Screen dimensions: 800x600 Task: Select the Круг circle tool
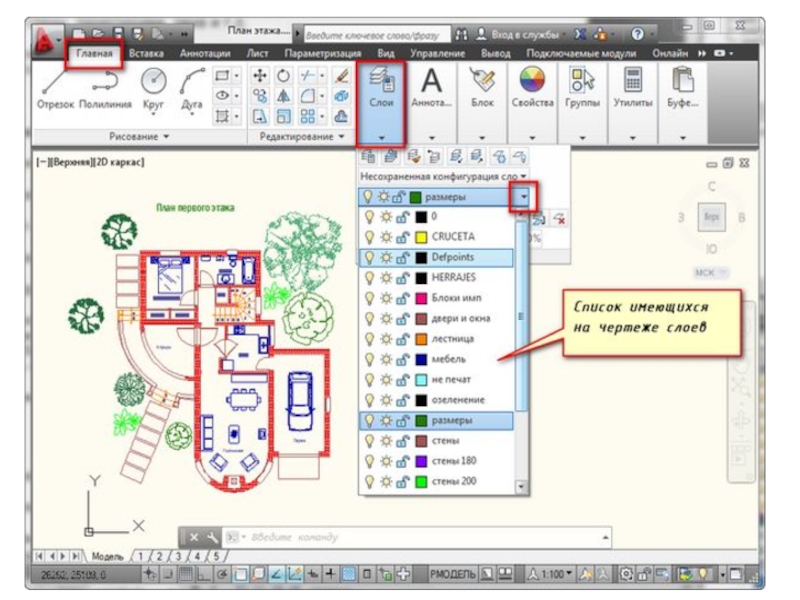152,87
